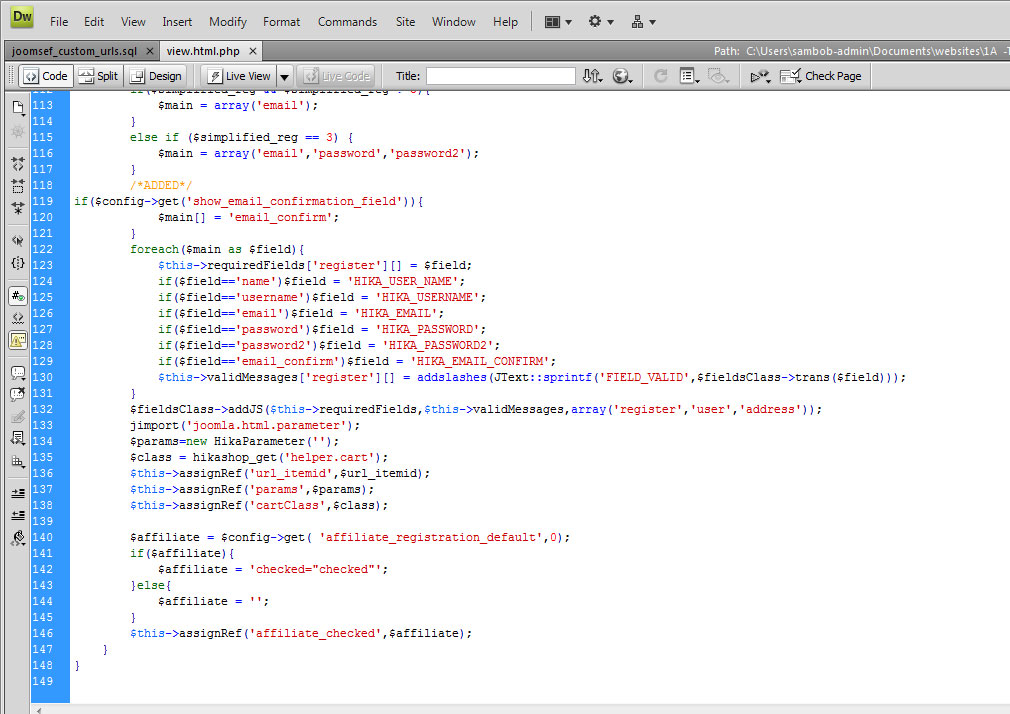The image size is (1010, 714).
Task: Click the /*ADDED*/ comment text
Action: pos(161,186)
